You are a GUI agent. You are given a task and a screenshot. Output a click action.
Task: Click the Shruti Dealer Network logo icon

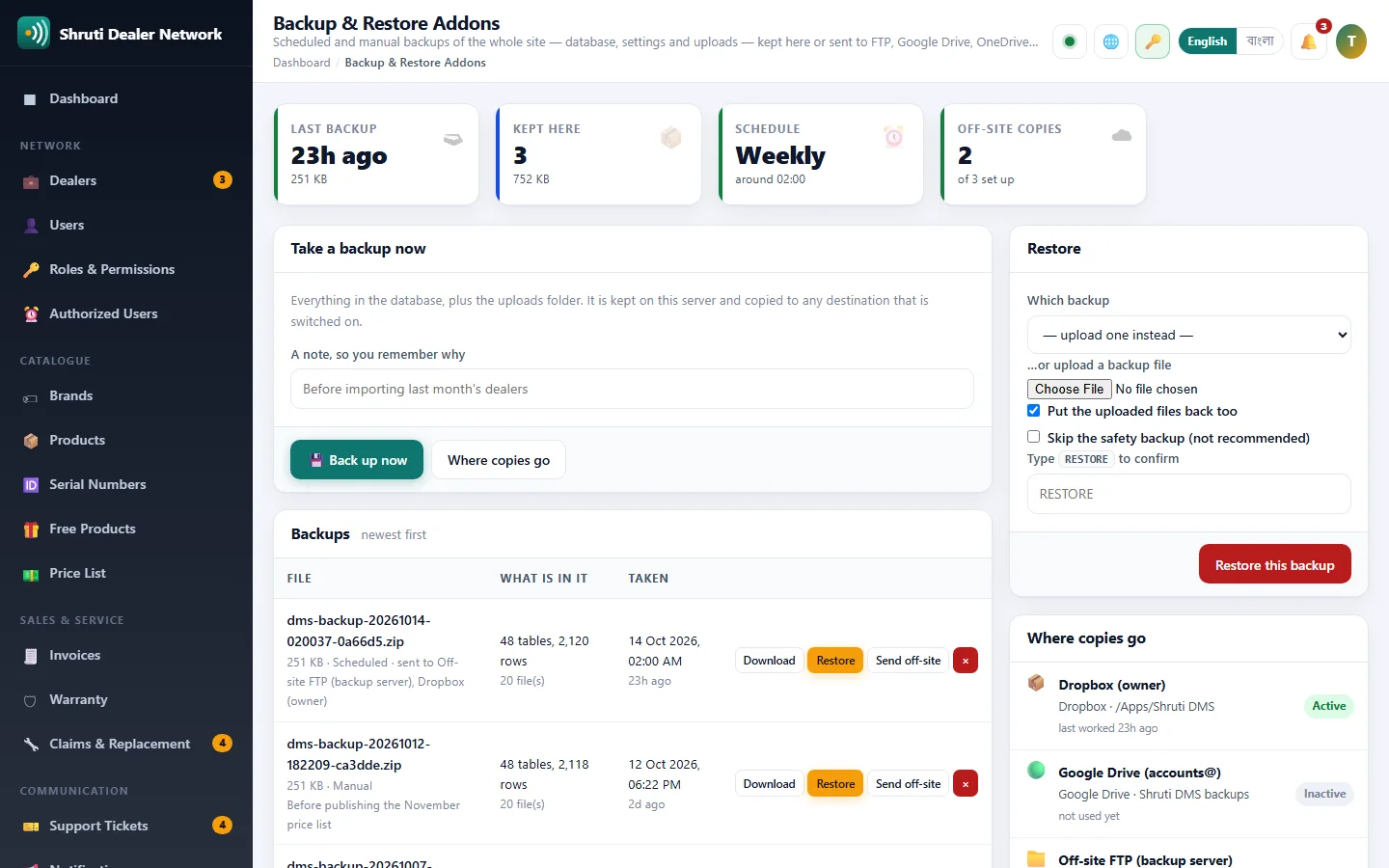[34, 33]
